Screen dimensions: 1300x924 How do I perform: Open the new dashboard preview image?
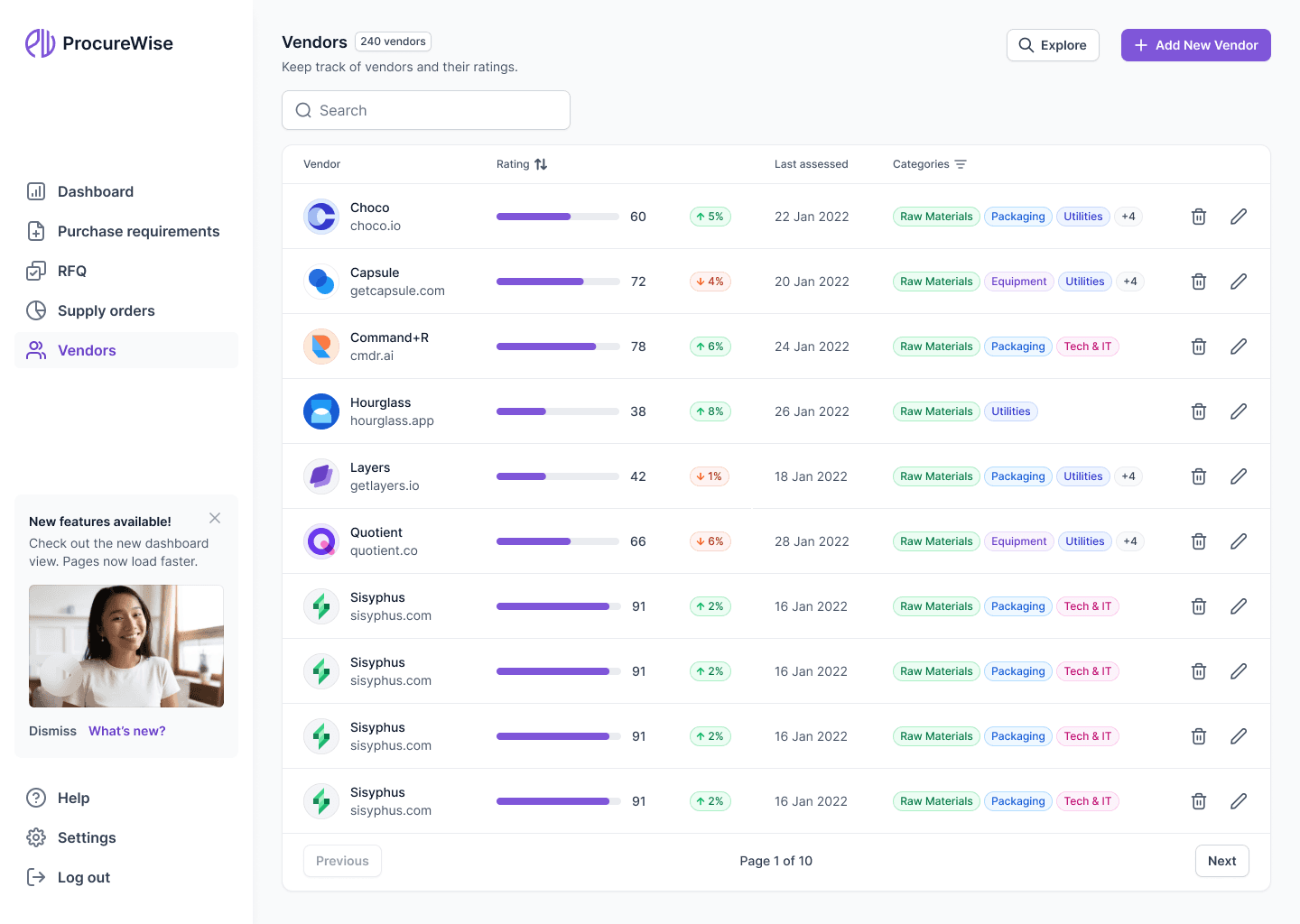point(126,646)
